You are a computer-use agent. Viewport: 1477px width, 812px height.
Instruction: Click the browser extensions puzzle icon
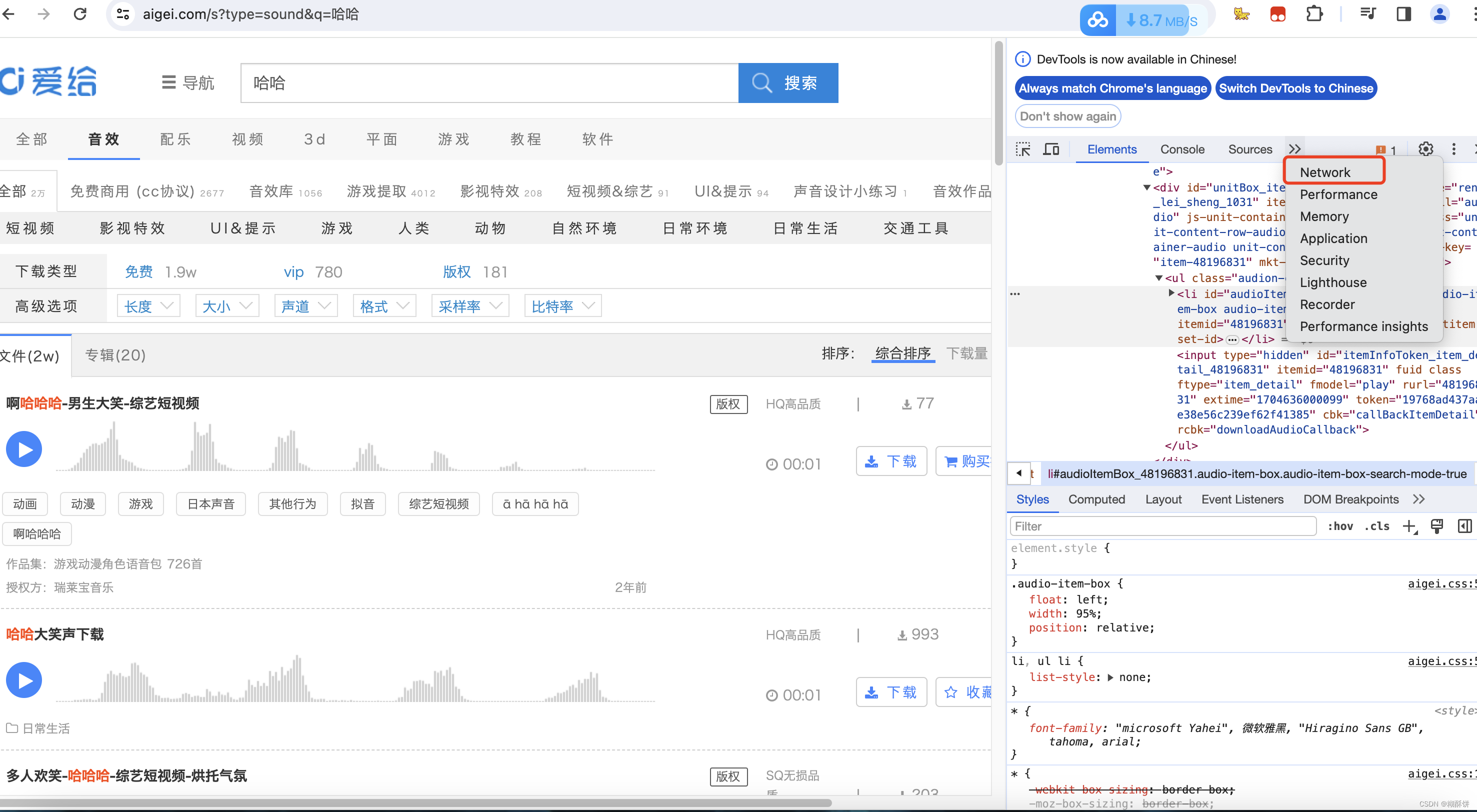[x=1313, y=14]
